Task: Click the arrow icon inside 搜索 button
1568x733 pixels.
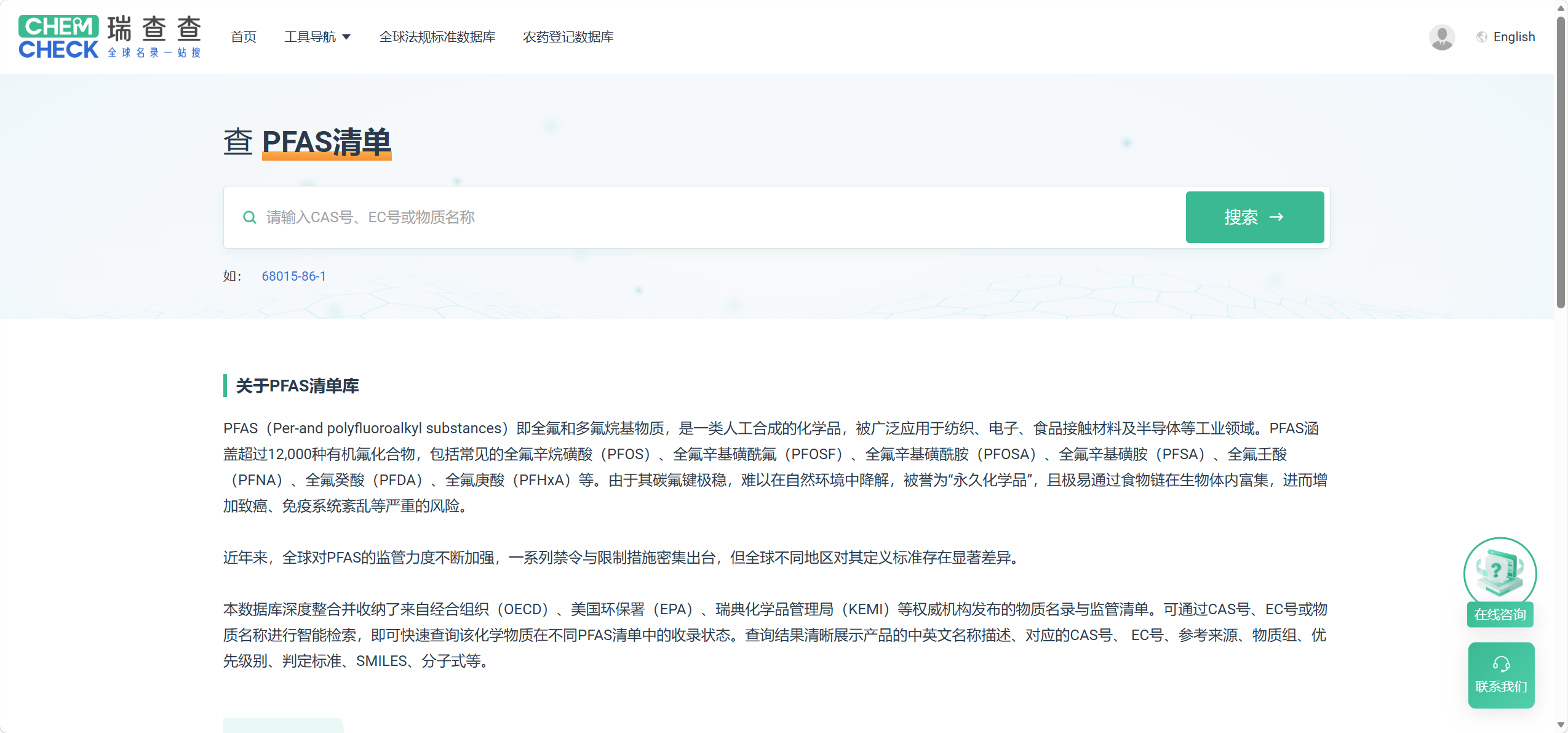Action: [x=1277, y=217]
